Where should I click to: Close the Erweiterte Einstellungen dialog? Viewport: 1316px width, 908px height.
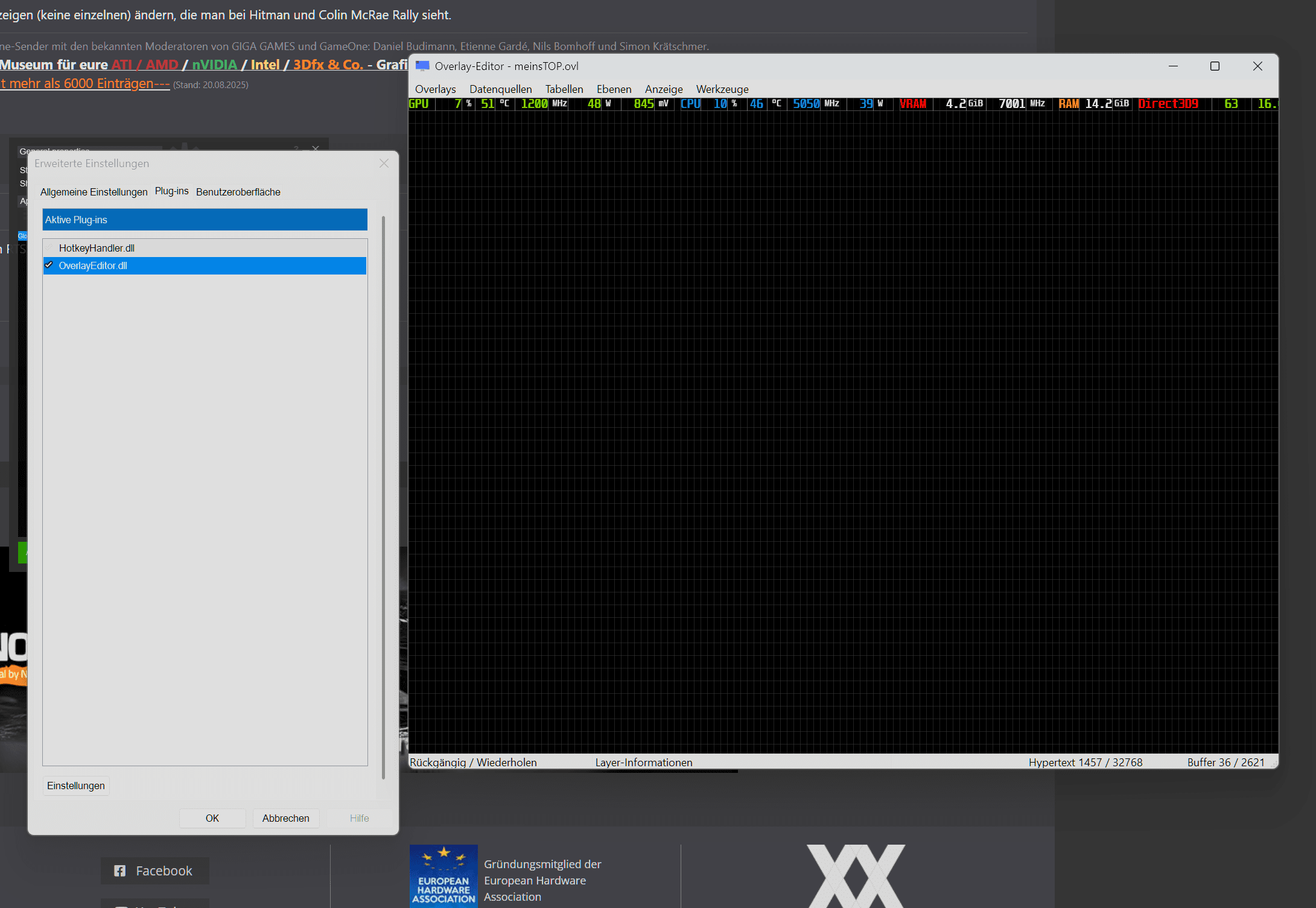click(x=384, y=164)
